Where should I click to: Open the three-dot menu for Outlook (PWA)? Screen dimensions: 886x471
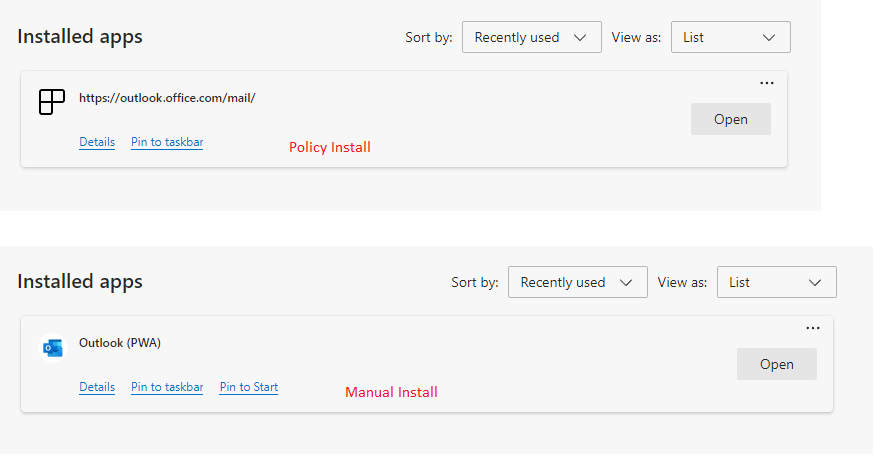coord(813,328)
